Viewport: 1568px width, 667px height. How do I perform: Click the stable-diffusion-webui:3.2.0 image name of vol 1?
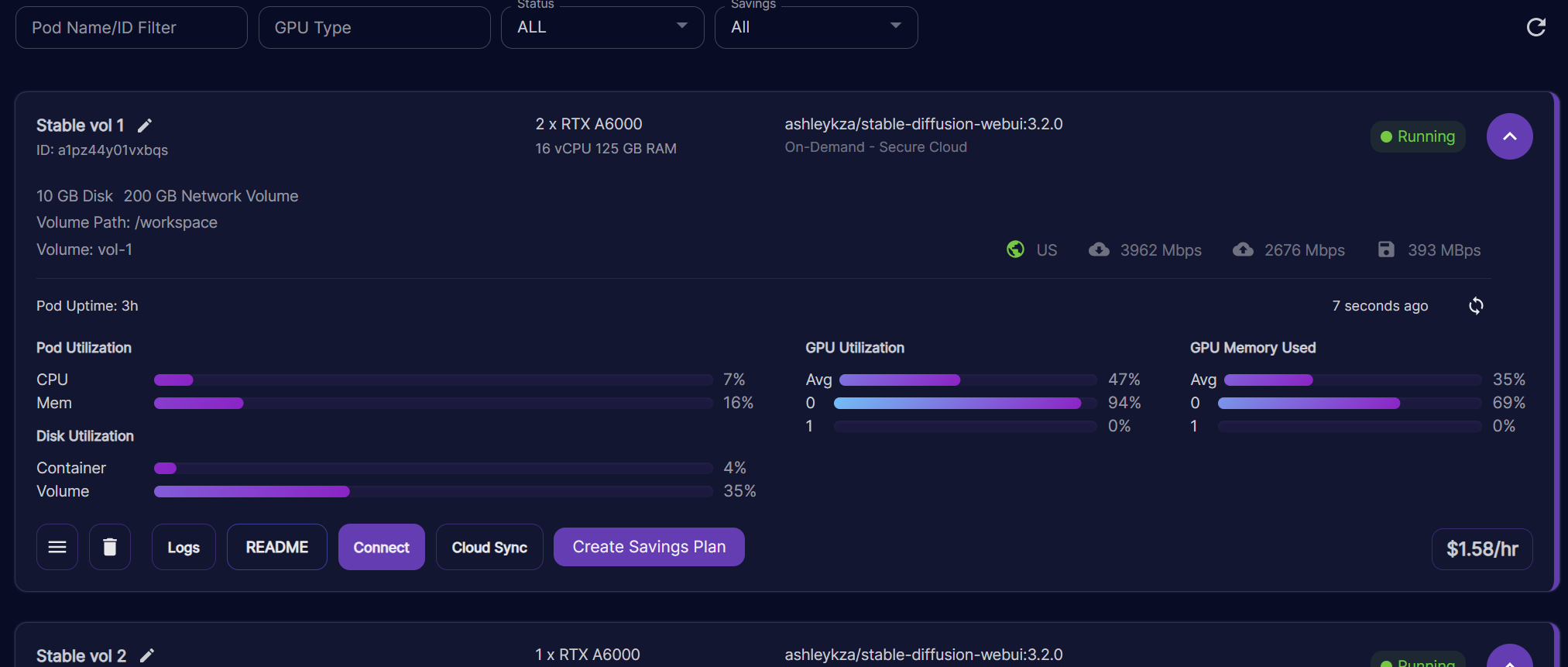[923, 124]
